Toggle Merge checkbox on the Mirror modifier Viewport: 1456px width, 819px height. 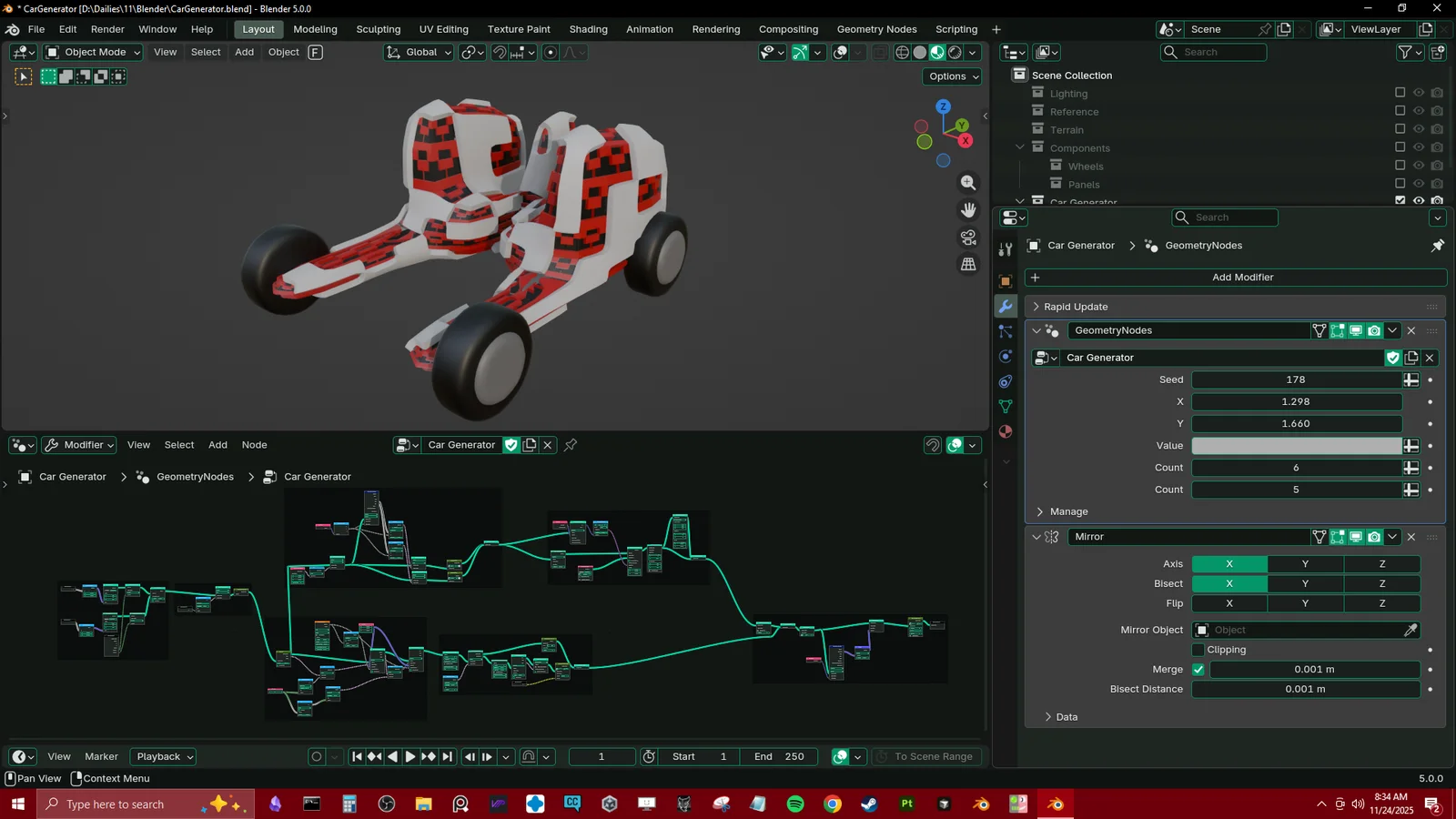(1199, 669)
